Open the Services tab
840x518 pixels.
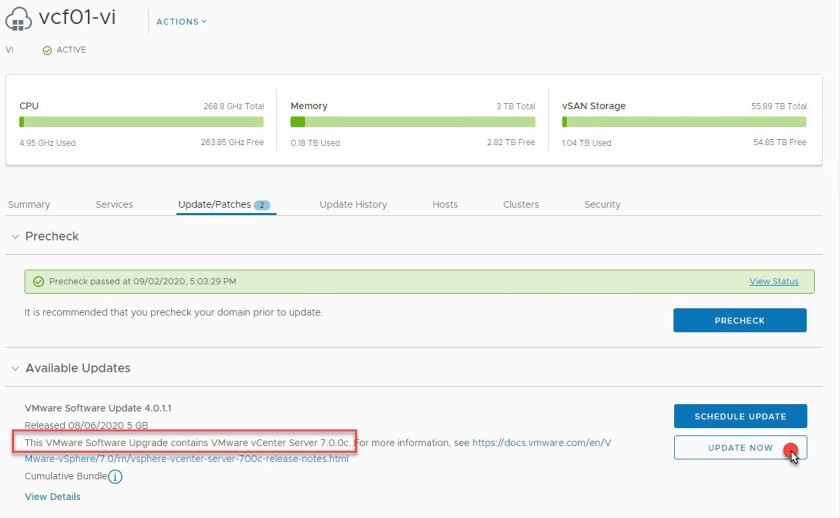pyautogui.click(x=114, y=205)
